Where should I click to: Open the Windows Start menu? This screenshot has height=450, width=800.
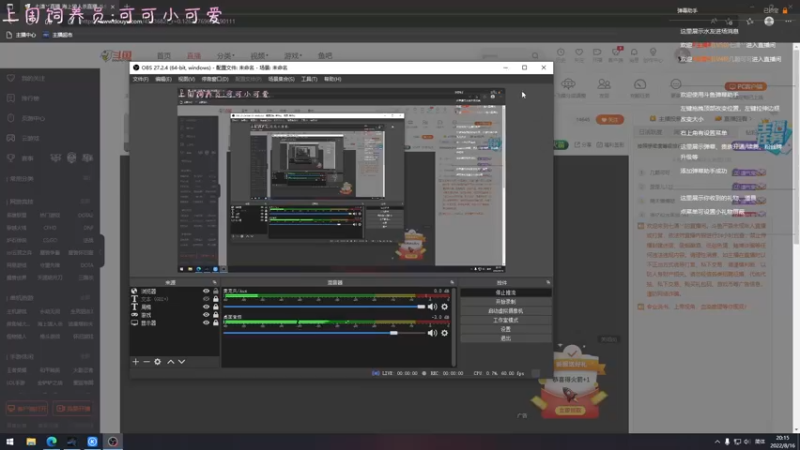pyautogui.click(x=10, y=441)
